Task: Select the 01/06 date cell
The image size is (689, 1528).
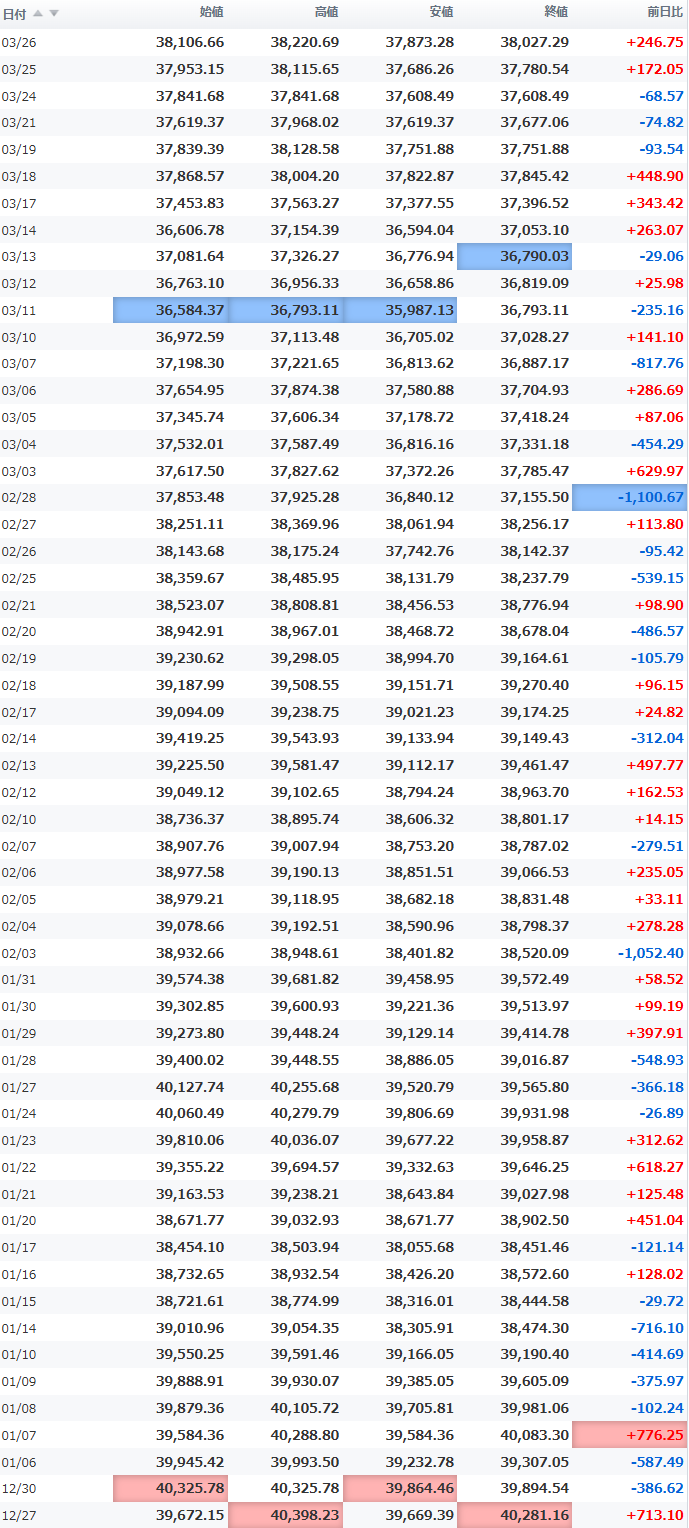Action: pos(18,1462)
